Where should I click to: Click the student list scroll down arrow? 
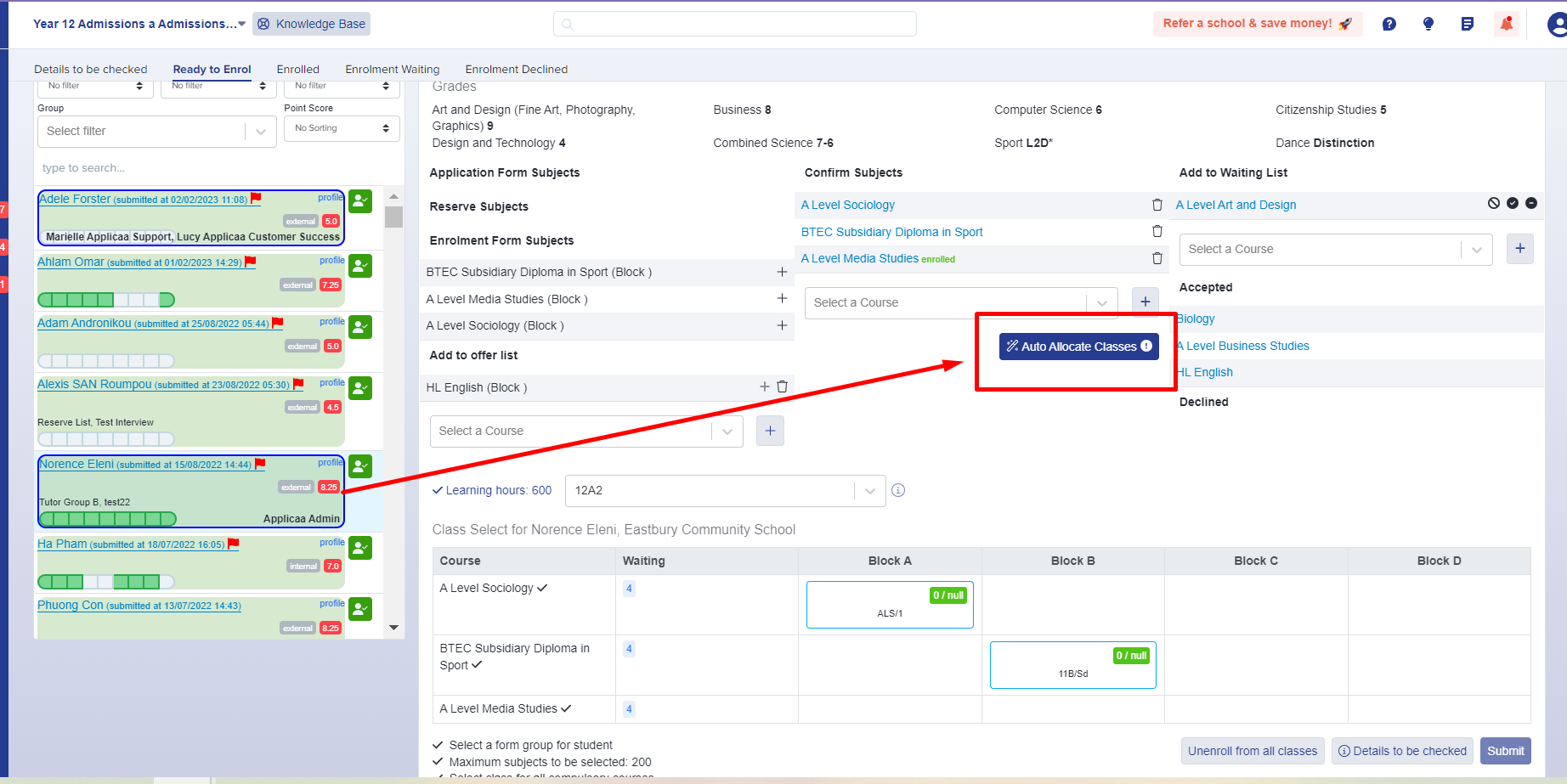[x=393, y=628]
